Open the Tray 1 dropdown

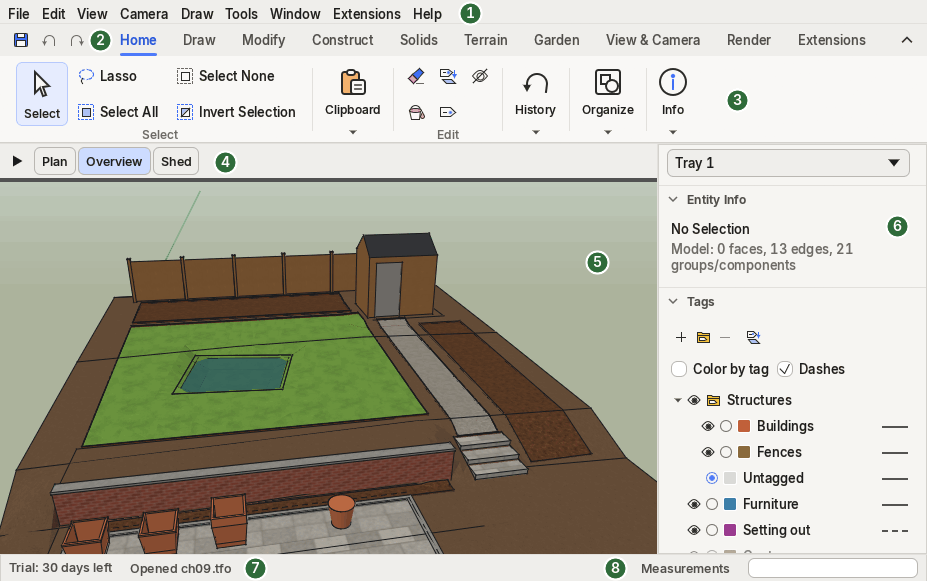click(x=788, y=163)
